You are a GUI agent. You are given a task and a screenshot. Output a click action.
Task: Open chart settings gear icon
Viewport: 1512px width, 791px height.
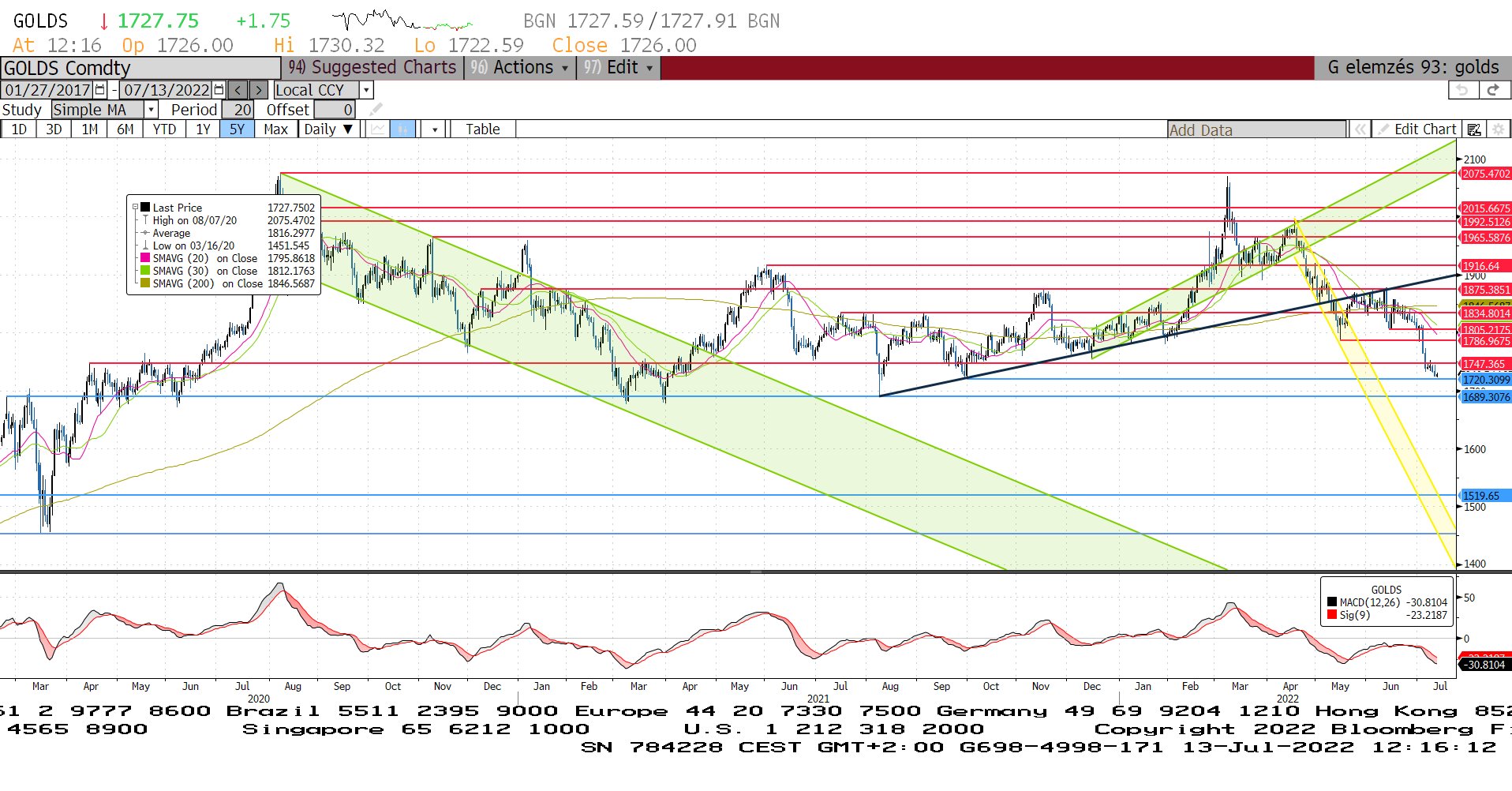(1499, 129)
